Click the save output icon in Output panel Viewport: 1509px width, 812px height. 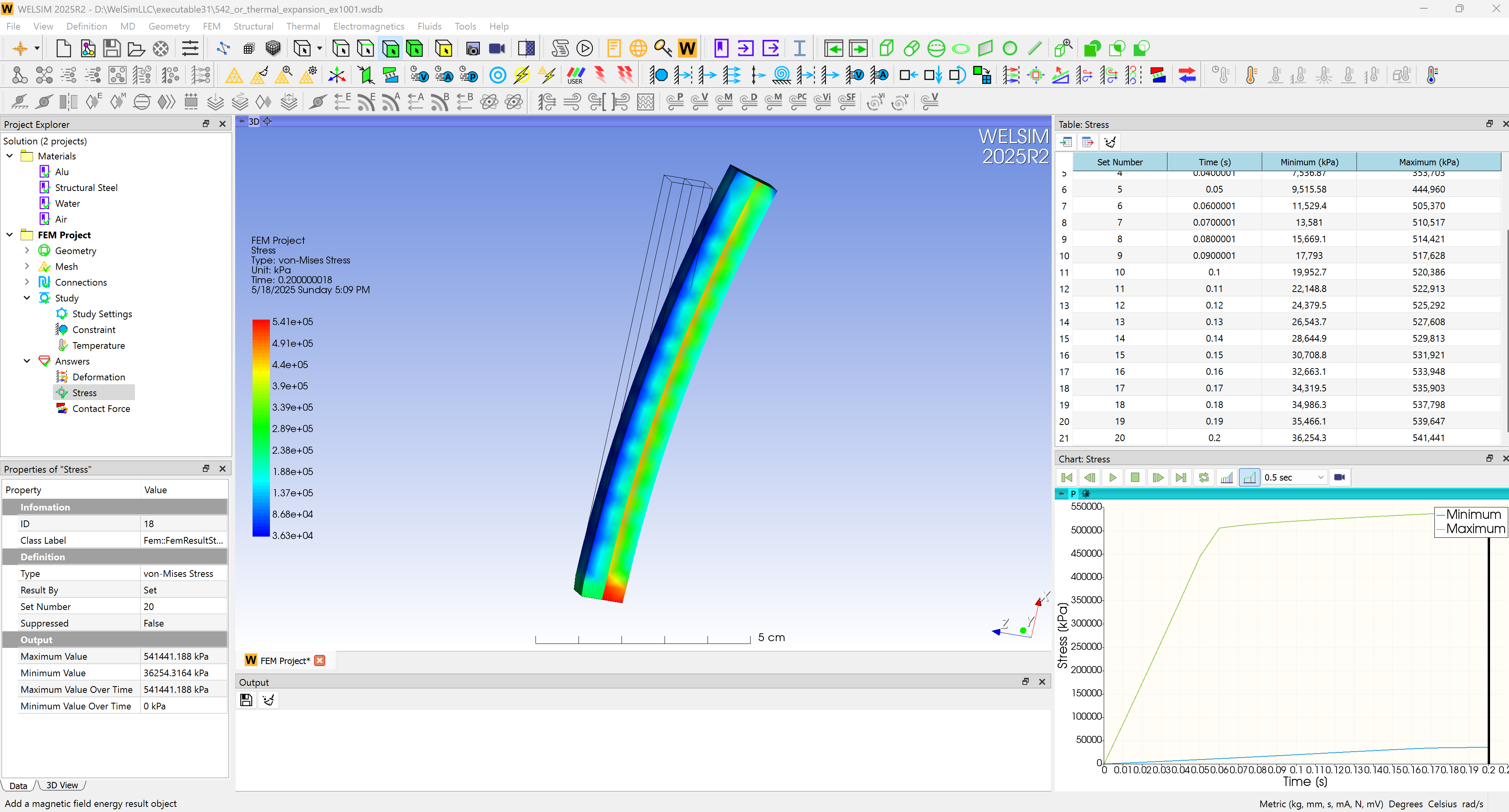[x=246, y=700]
